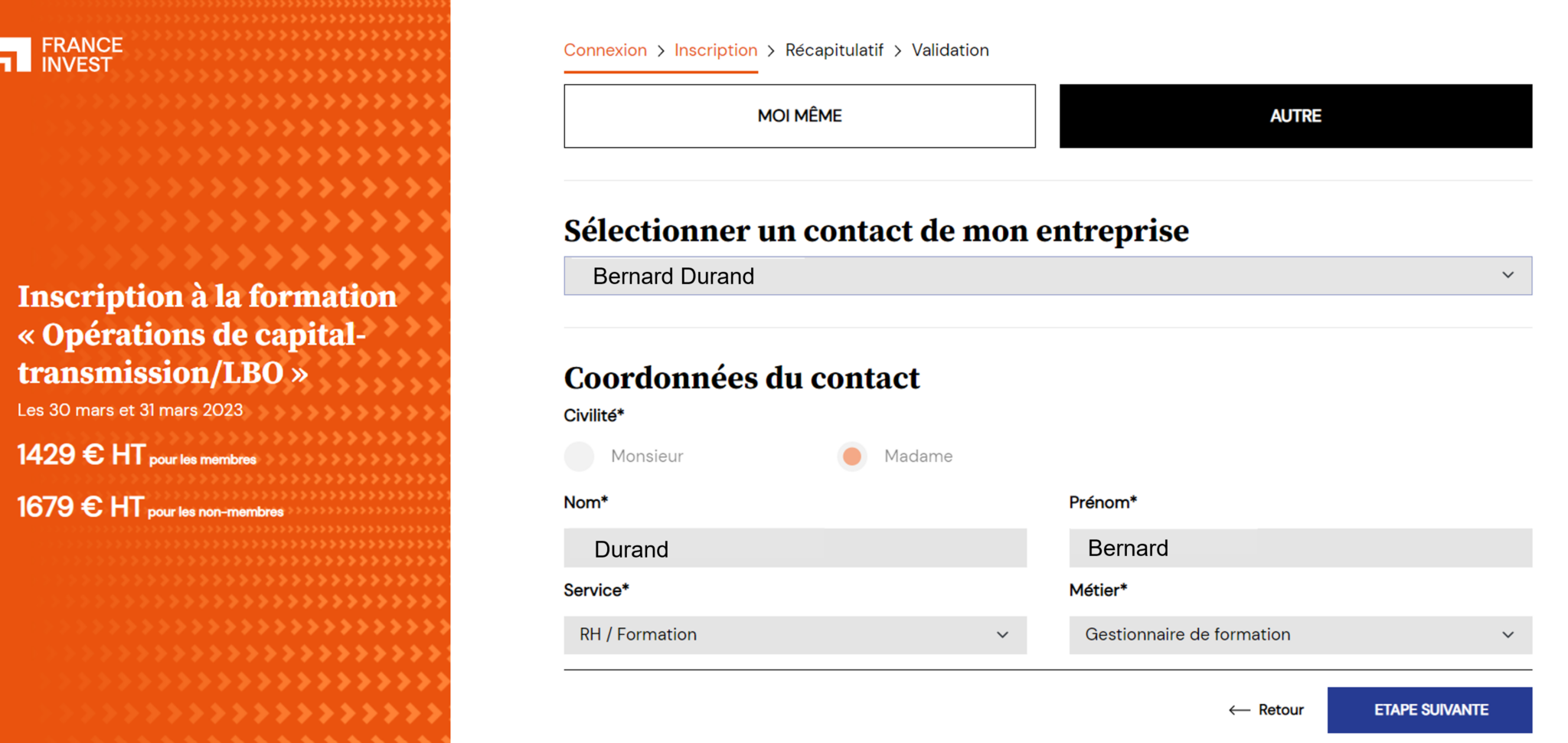
Task: Click the Prénom input containing Bernard
Action: click(1300, 548)
